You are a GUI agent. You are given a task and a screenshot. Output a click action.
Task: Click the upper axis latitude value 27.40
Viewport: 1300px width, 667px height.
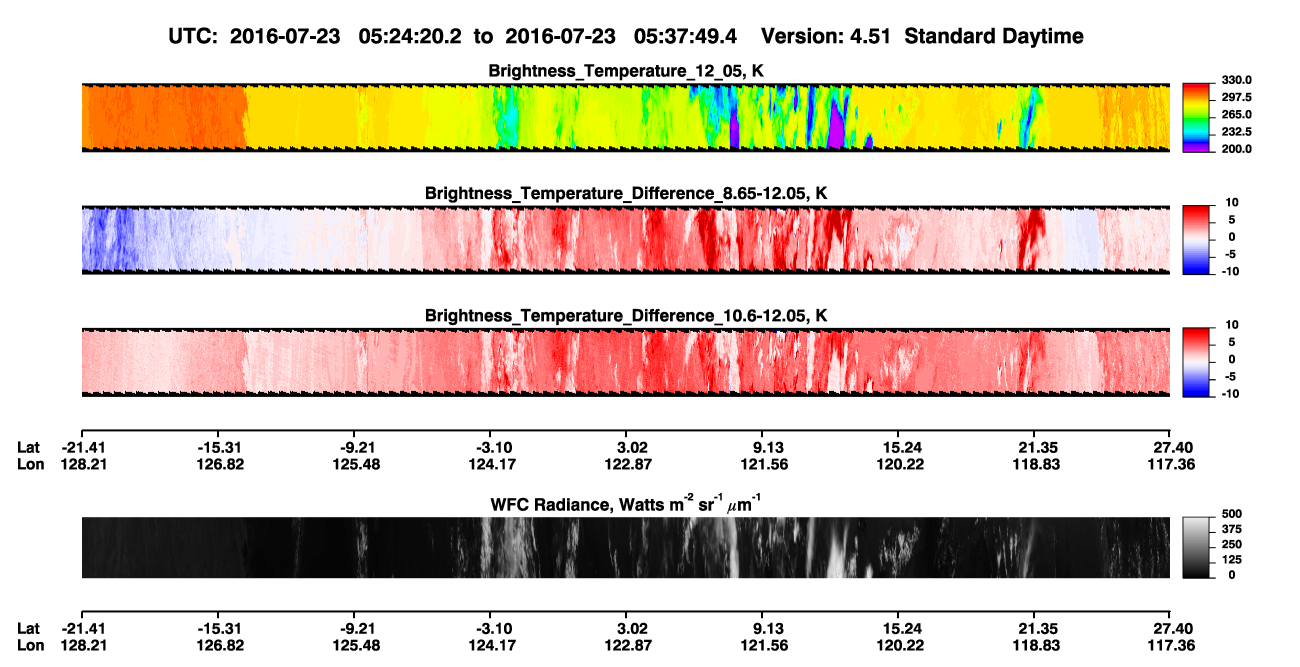(1172, 448)
